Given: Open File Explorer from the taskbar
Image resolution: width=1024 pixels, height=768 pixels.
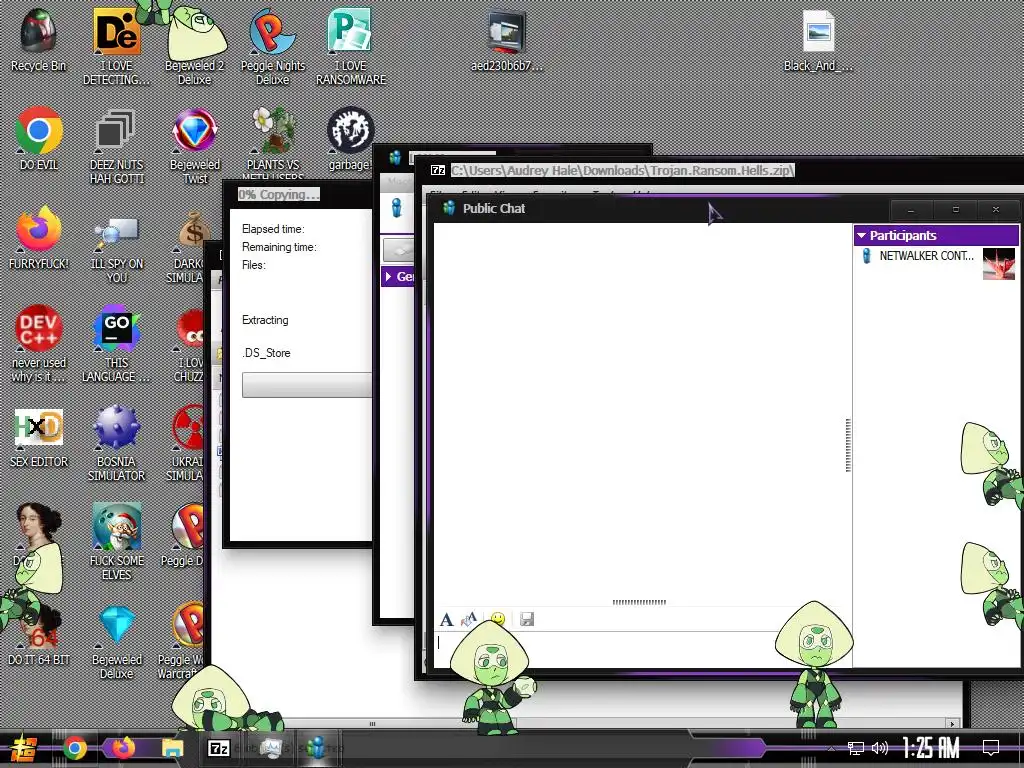Looking at the screenshot, I should point(173,748).
